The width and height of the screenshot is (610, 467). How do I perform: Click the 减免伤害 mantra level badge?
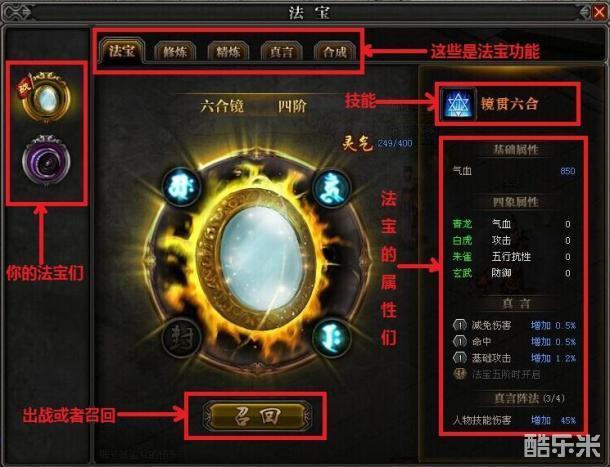click(x=460, y=325)
